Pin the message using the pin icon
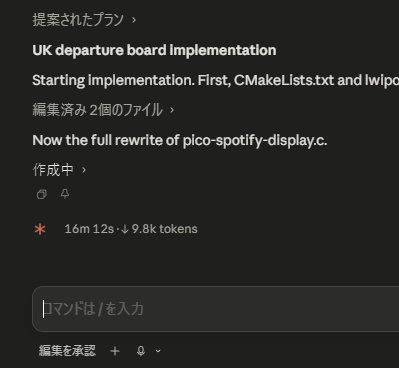The image size is (399, 368). [65, 194]
